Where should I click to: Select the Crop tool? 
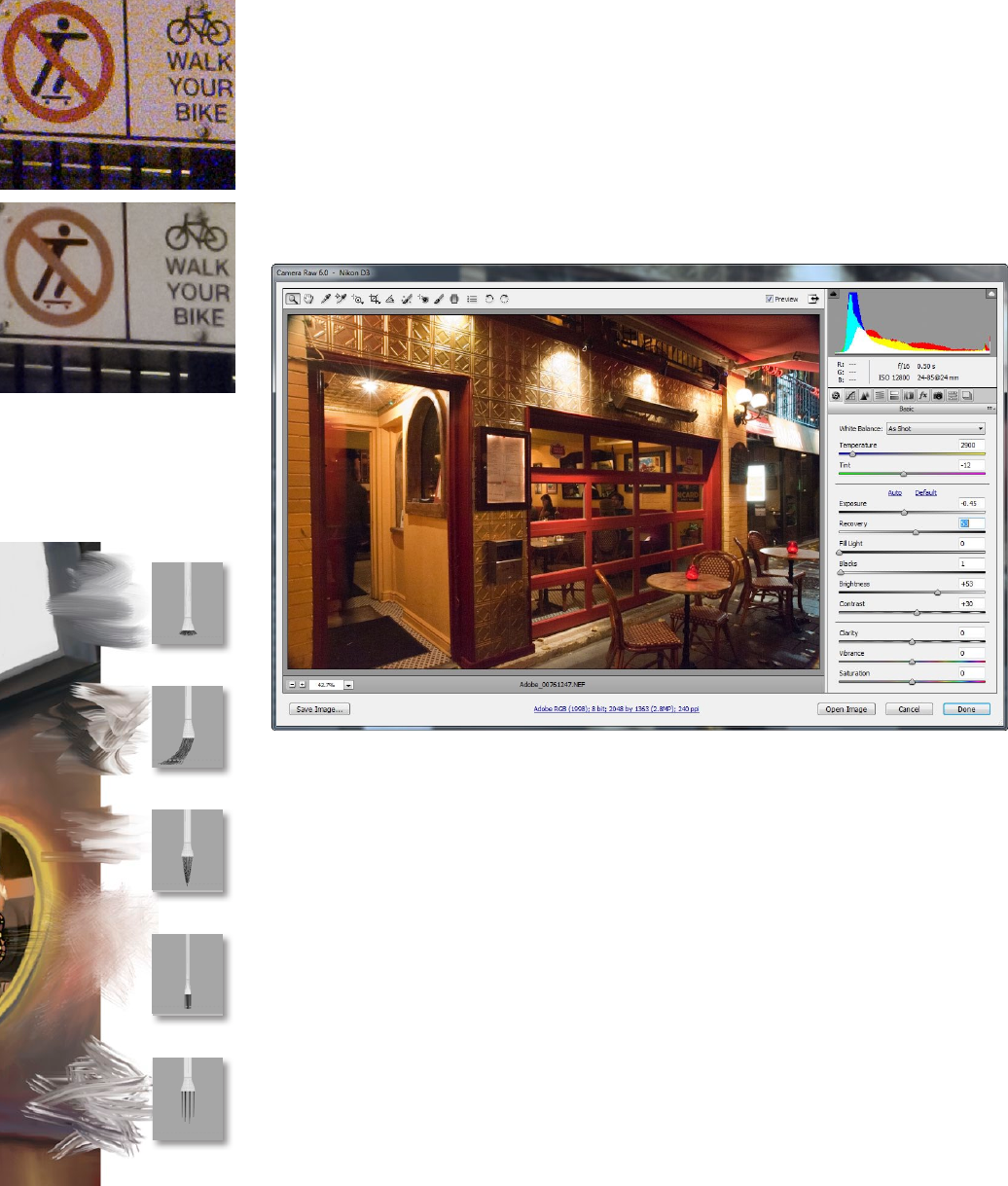point(374,300)
